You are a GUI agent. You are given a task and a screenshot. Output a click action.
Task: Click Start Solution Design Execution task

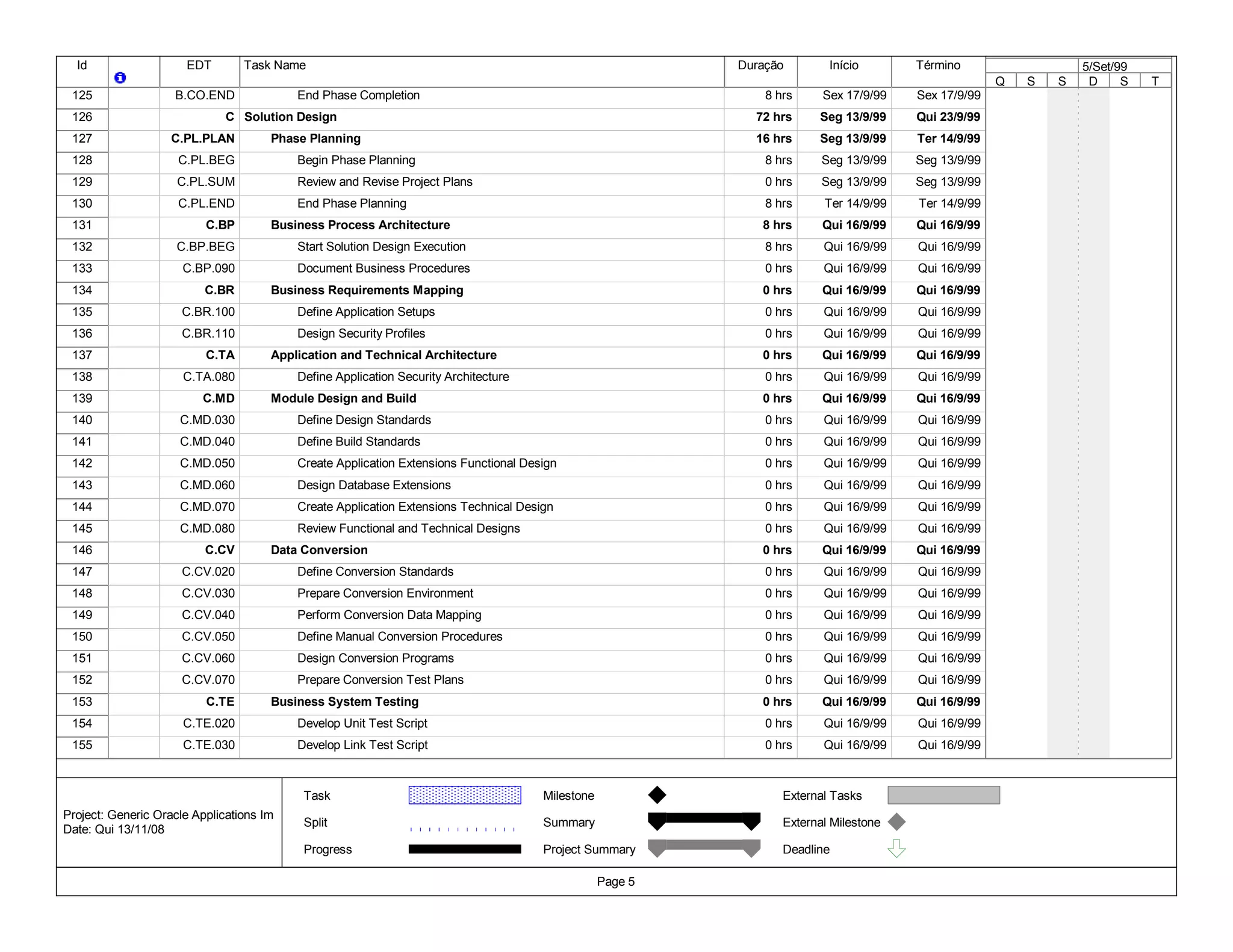pyautogui.click(x=381, y=247)
